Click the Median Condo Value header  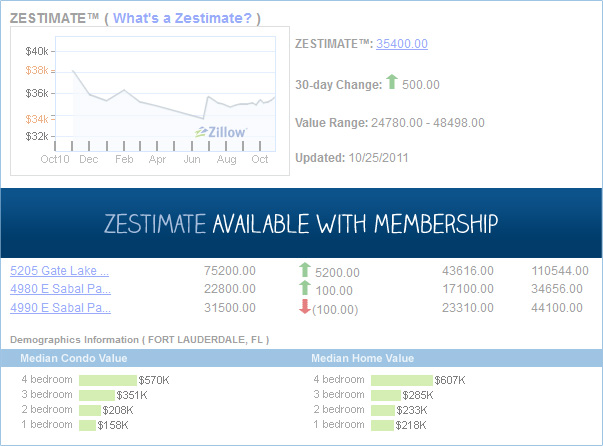(74, 358)
